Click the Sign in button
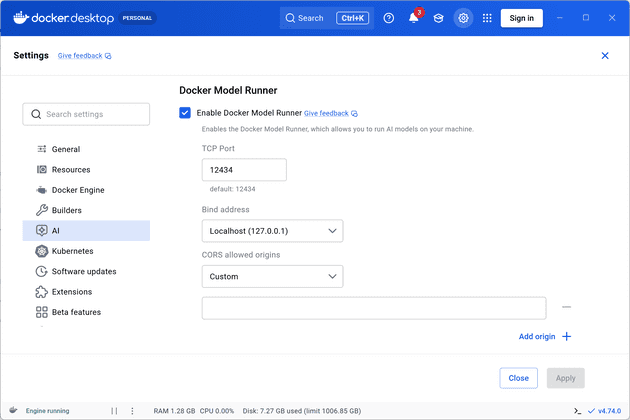 tap(522, 18)
